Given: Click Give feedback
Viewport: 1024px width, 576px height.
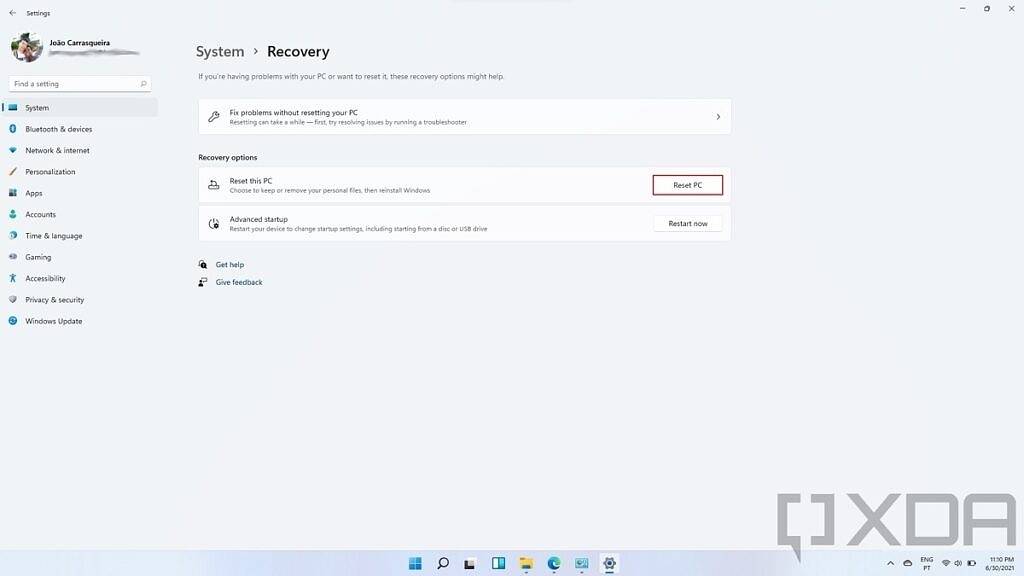Looking at the screenshot, I should 239,282.
